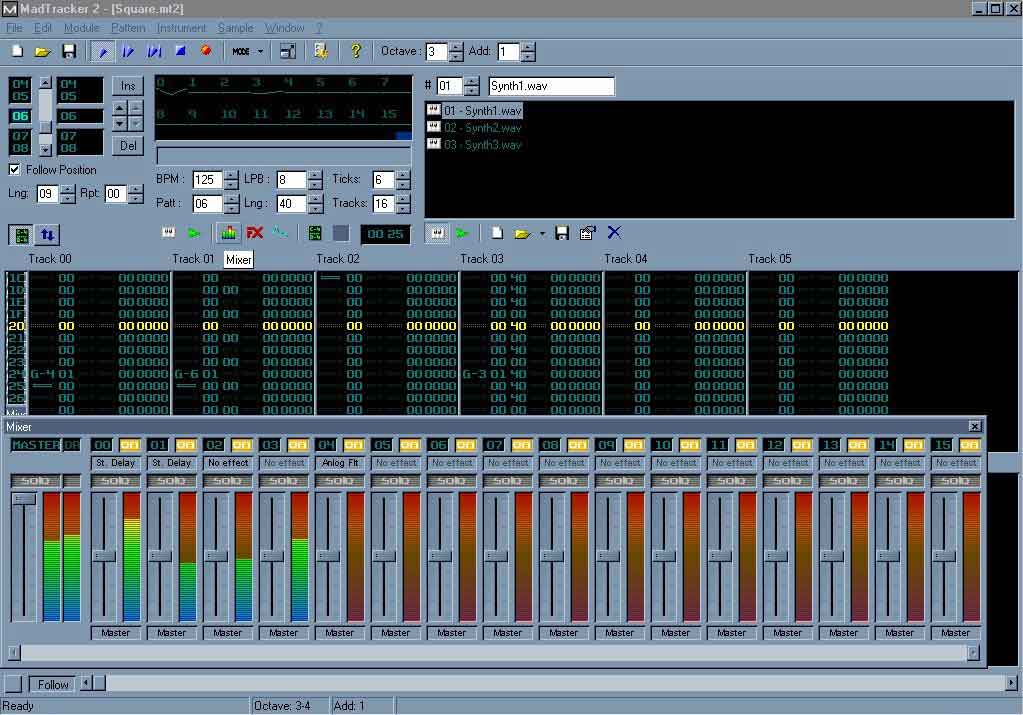The width and height of the screenshot is (1023, 715).
Task: Click the Master volume fader handle
Action: coord(23,498)
